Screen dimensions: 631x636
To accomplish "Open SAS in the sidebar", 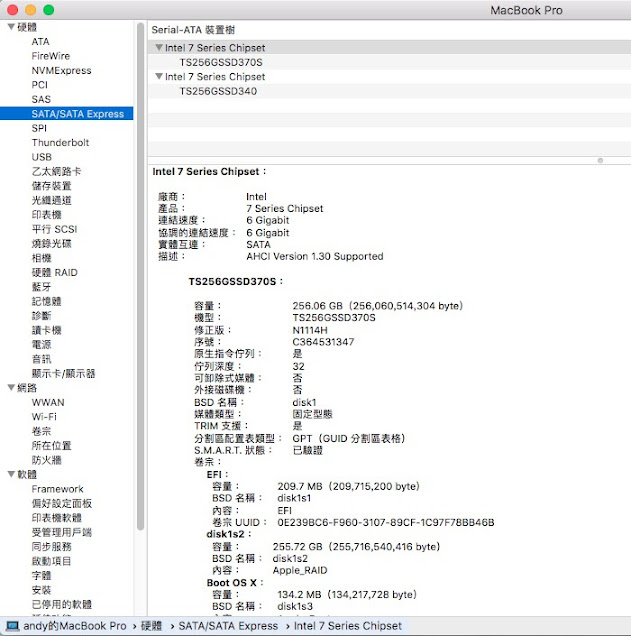I will pos(41,99).
